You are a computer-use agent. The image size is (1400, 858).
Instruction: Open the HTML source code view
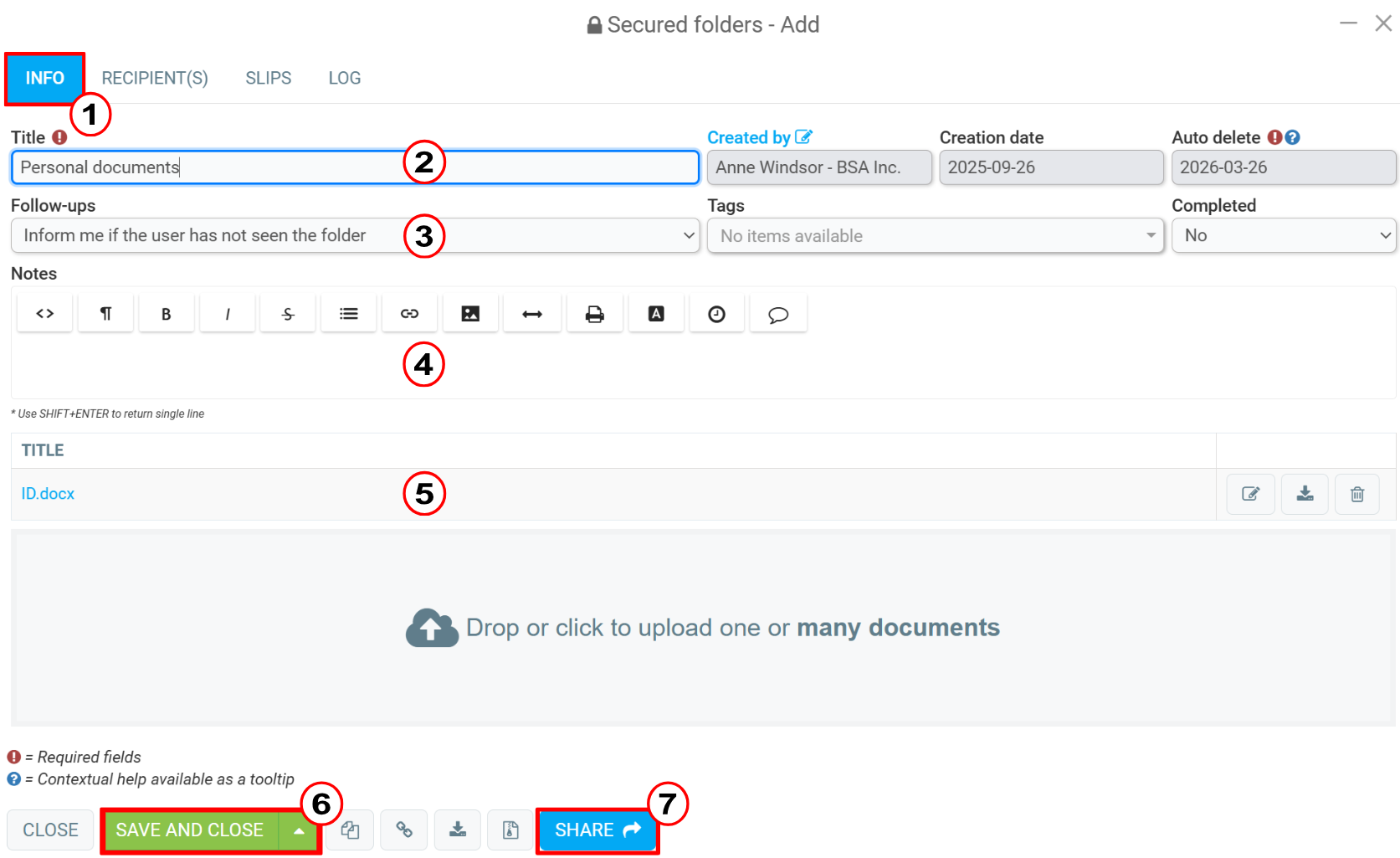[45, 314]
